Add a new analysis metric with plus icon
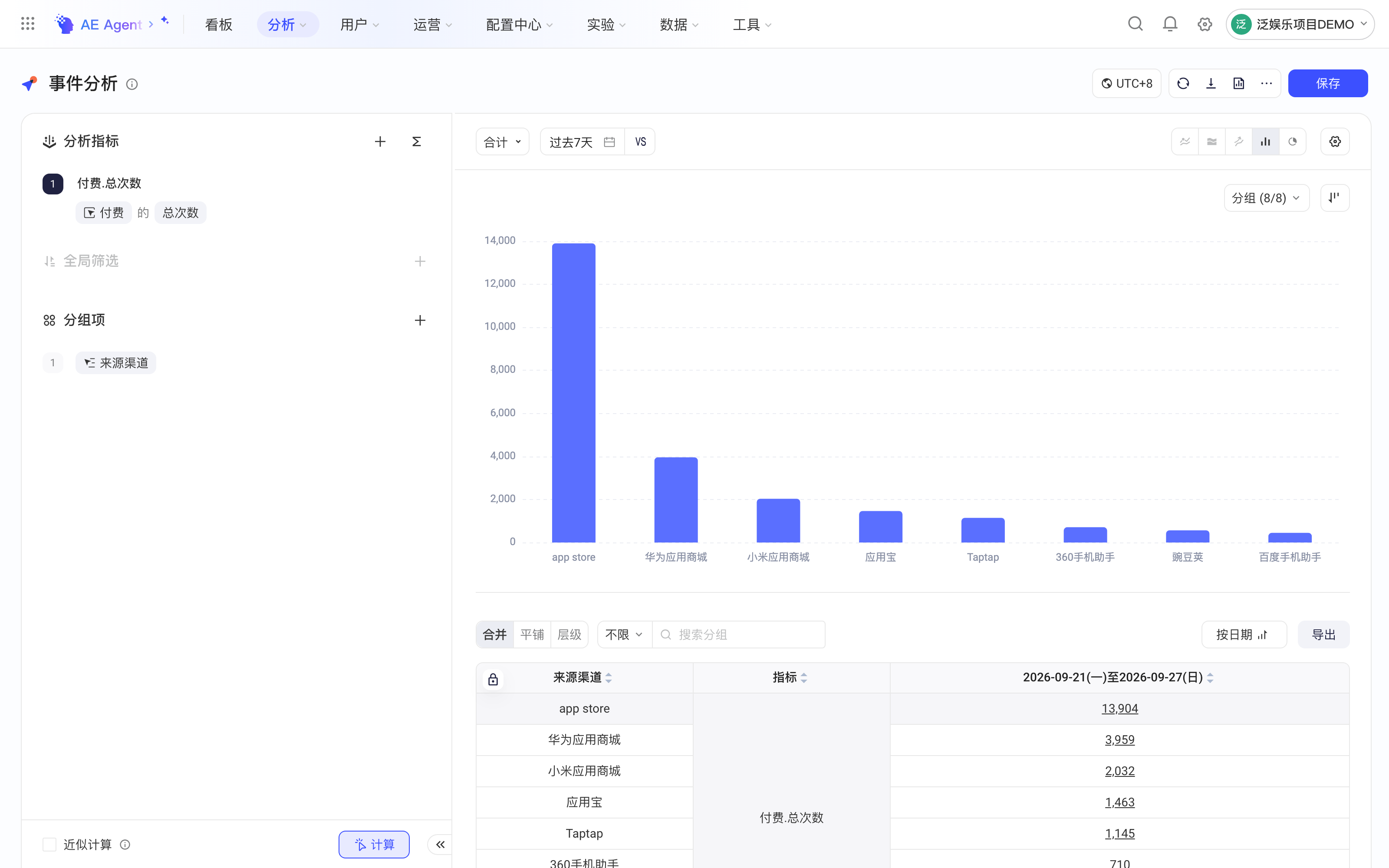Viewport: 1389px width, 868px height. [380, 142]
